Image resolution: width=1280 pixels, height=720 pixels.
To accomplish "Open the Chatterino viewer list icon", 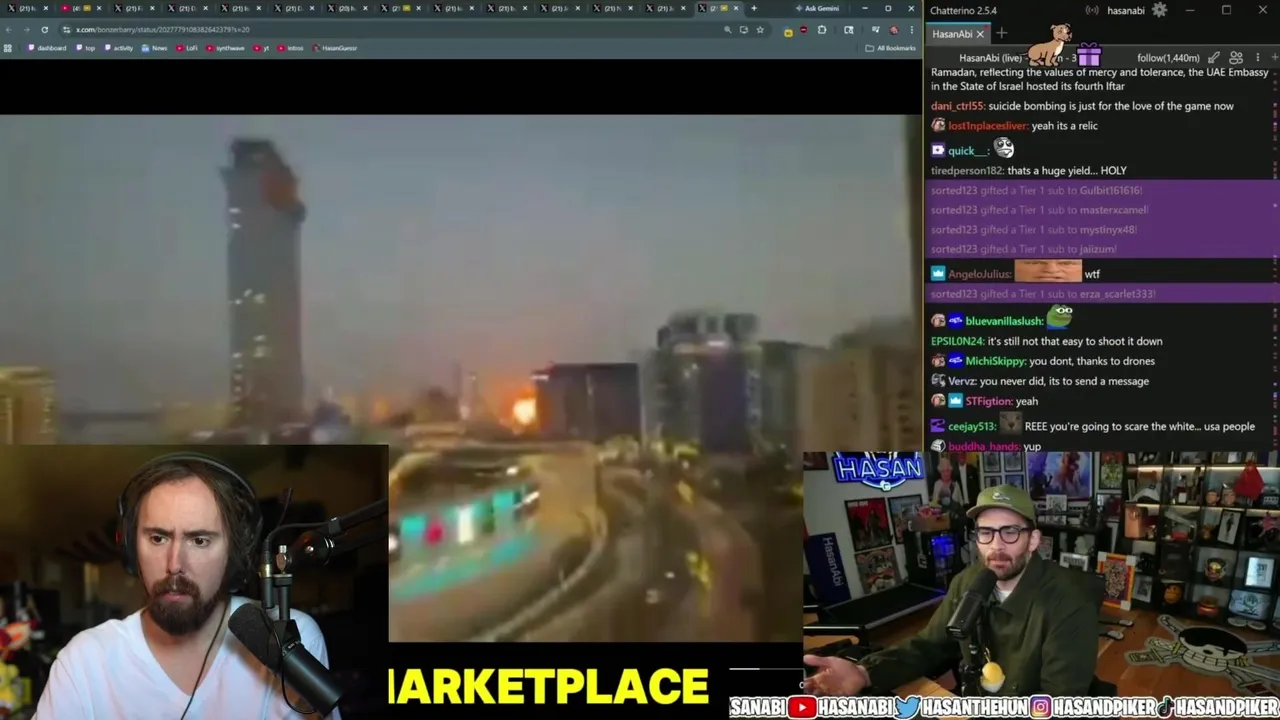I will [x=1236, y=58].
